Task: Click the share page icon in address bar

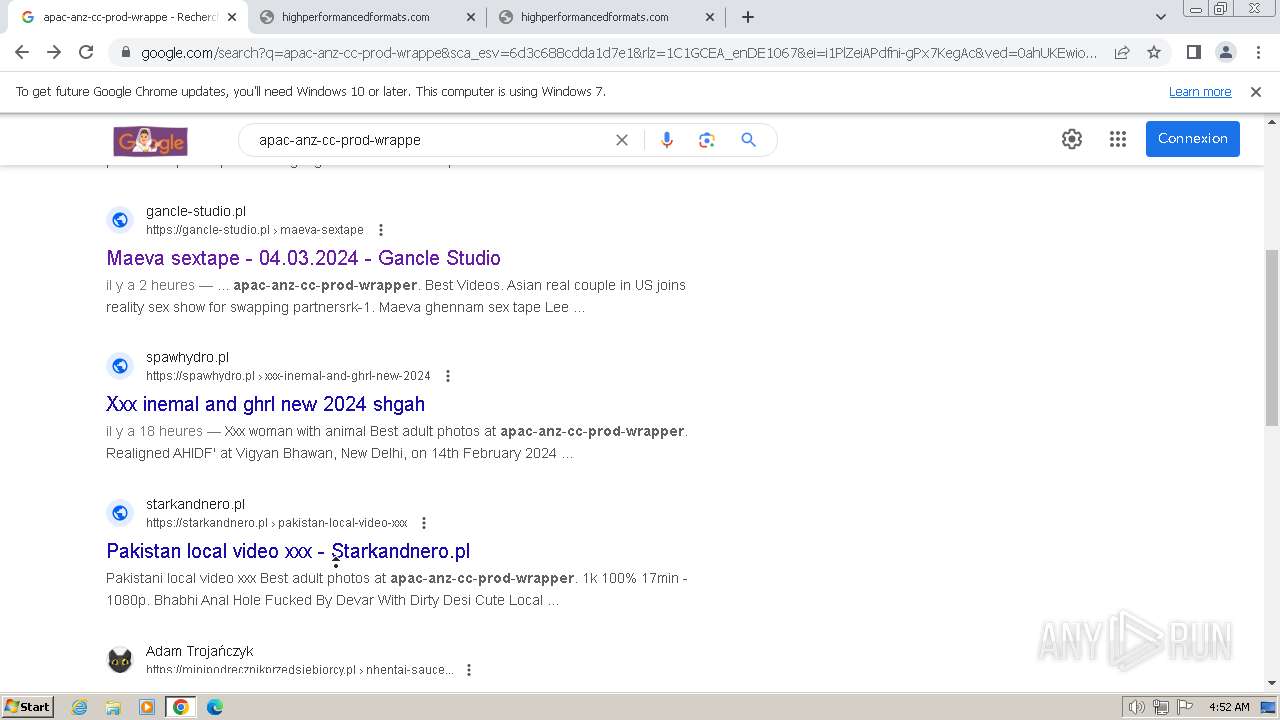Action: coord(1122,52)
